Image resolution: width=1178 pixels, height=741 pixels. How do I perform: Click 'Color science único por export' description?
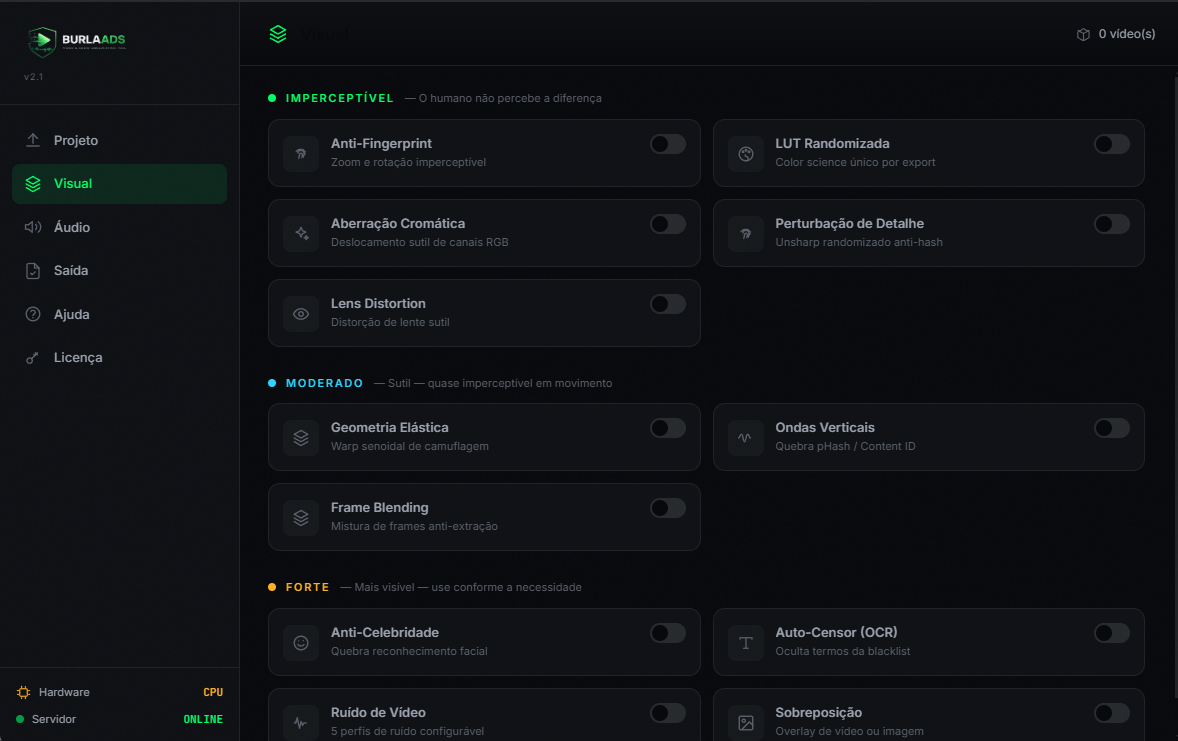(855, 162)
